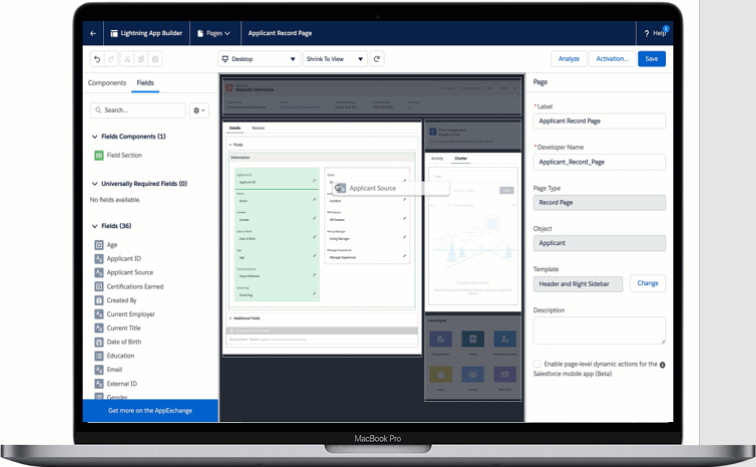
Task: Click the Help question mark icon
Action: pyautogui.click(x=647, y=33)
